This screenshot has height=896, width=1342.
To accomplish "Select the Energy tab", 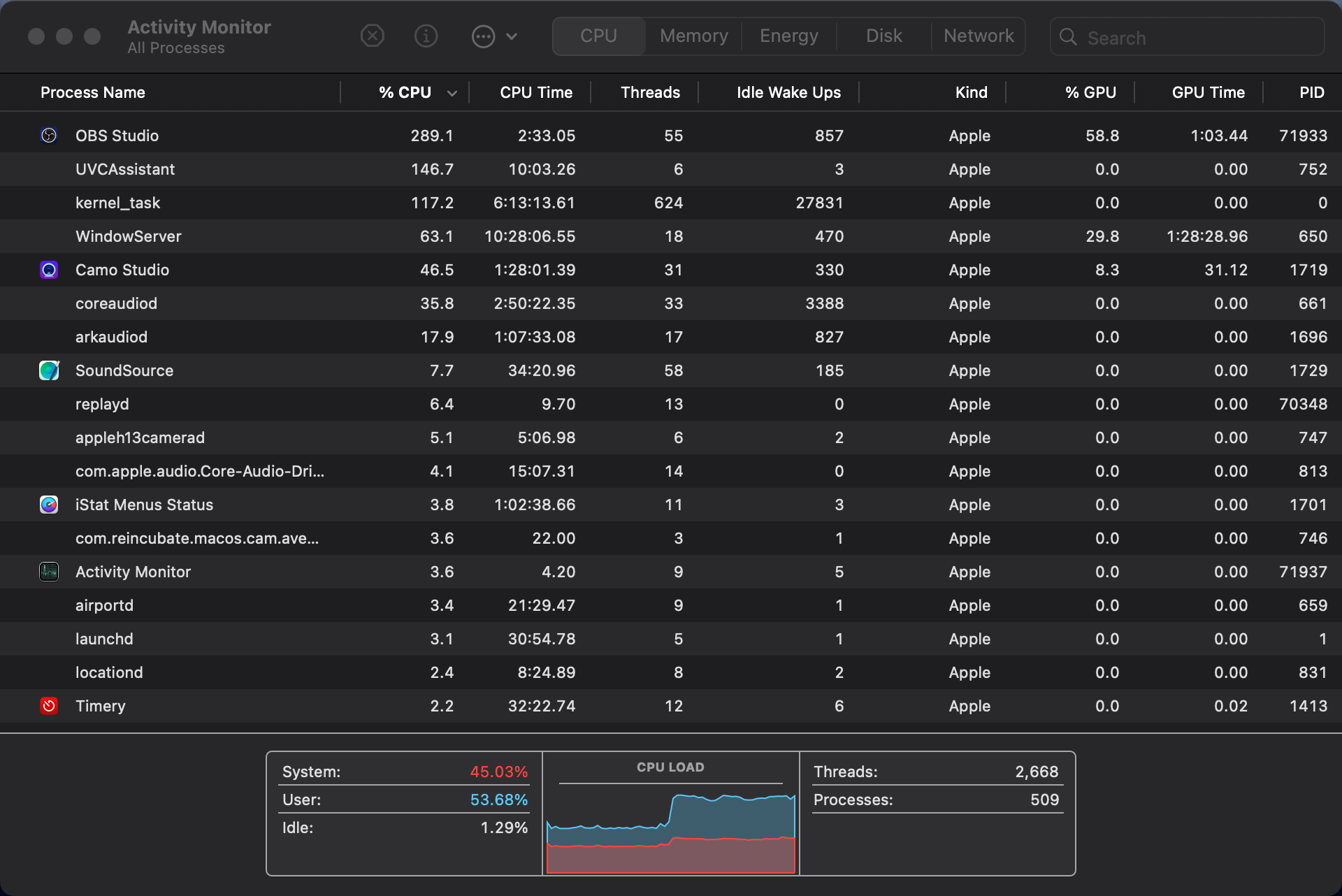I will pyautogui.click(x=788, y=36).
